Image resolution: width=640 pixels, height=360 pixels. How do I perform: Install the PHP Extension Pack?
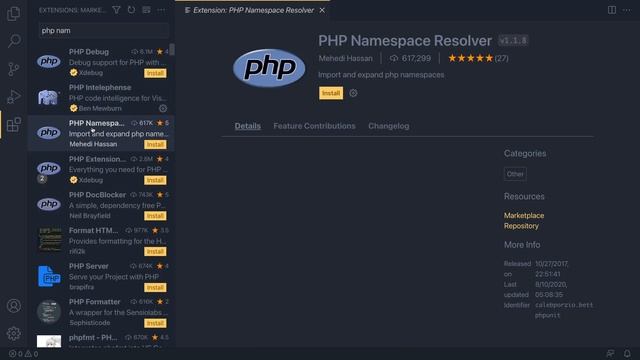[155, 180]
